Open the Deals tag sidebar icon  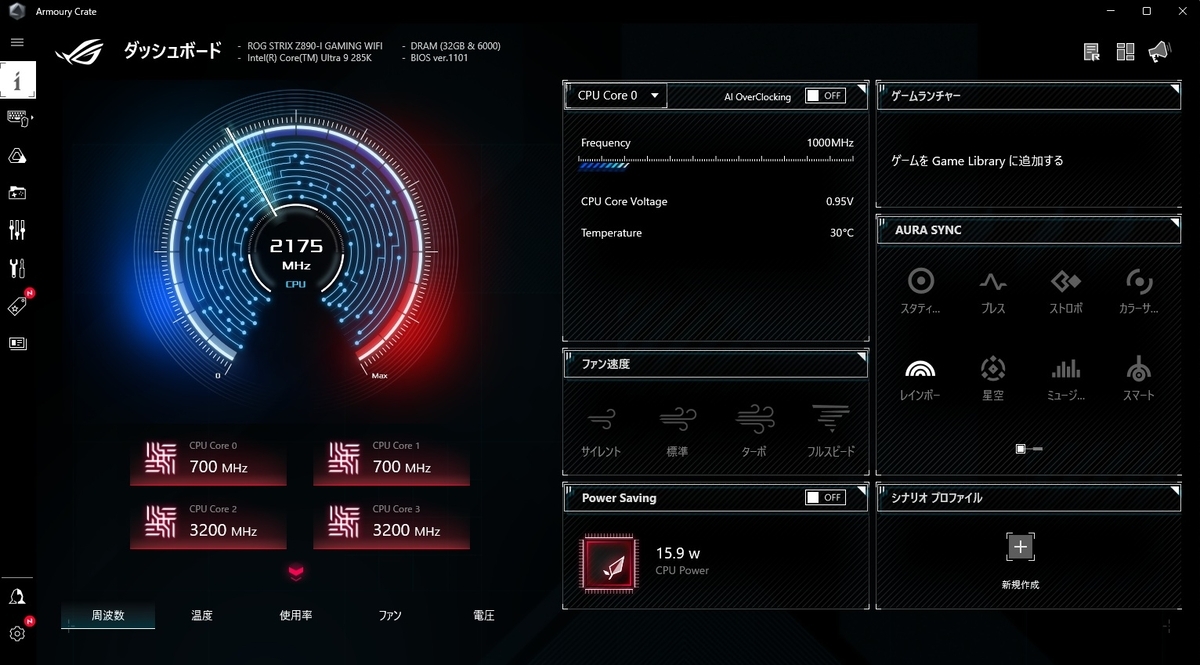pos(17,306)
